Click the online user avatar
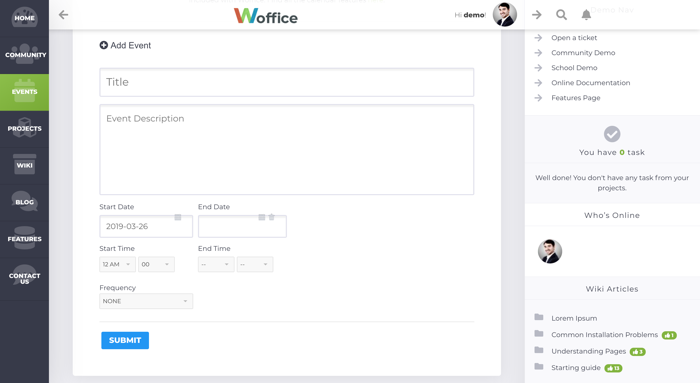Image resolution: width=700 pixels, height=383 pixels. point(550,251)
